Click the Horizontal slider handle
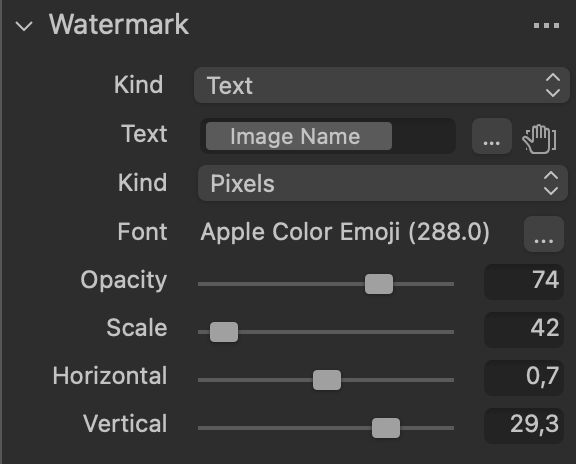This screenshot has height=464, width=576. tap(327, 380)
